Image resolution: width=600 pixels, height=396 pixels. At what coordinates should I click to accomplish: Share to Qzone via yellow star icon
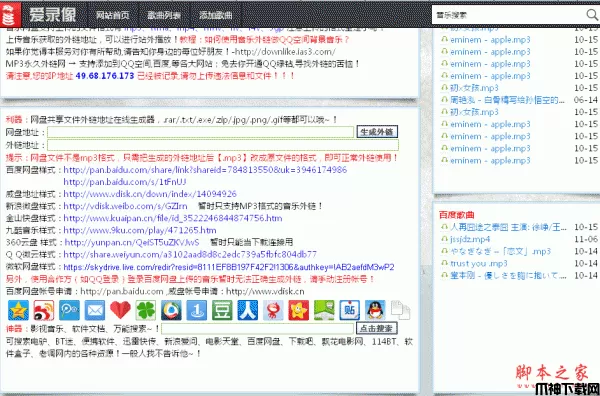pyautogui.click(x=18, y=310)
